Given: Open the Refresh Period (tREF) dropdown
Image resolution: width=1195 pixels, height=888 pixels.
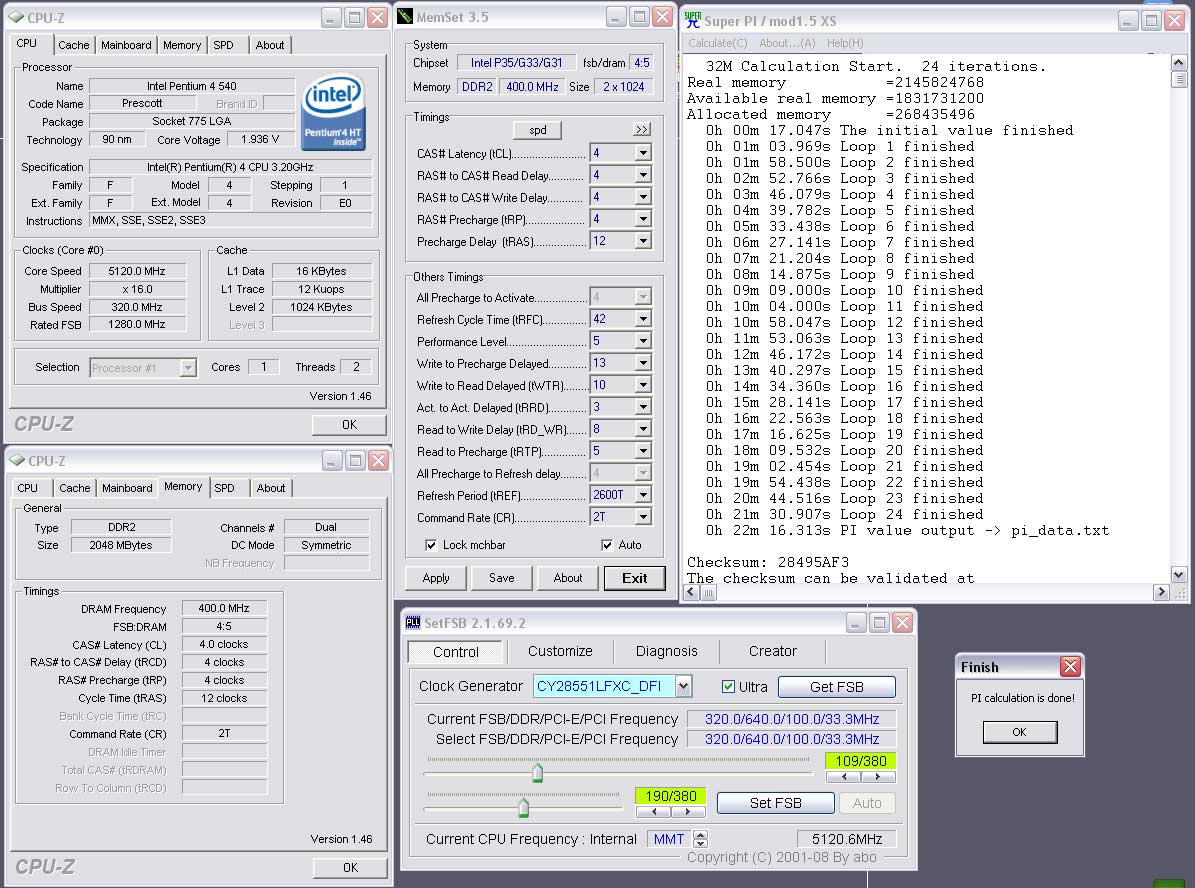Looking at the screenshot, I should [643, 495].
